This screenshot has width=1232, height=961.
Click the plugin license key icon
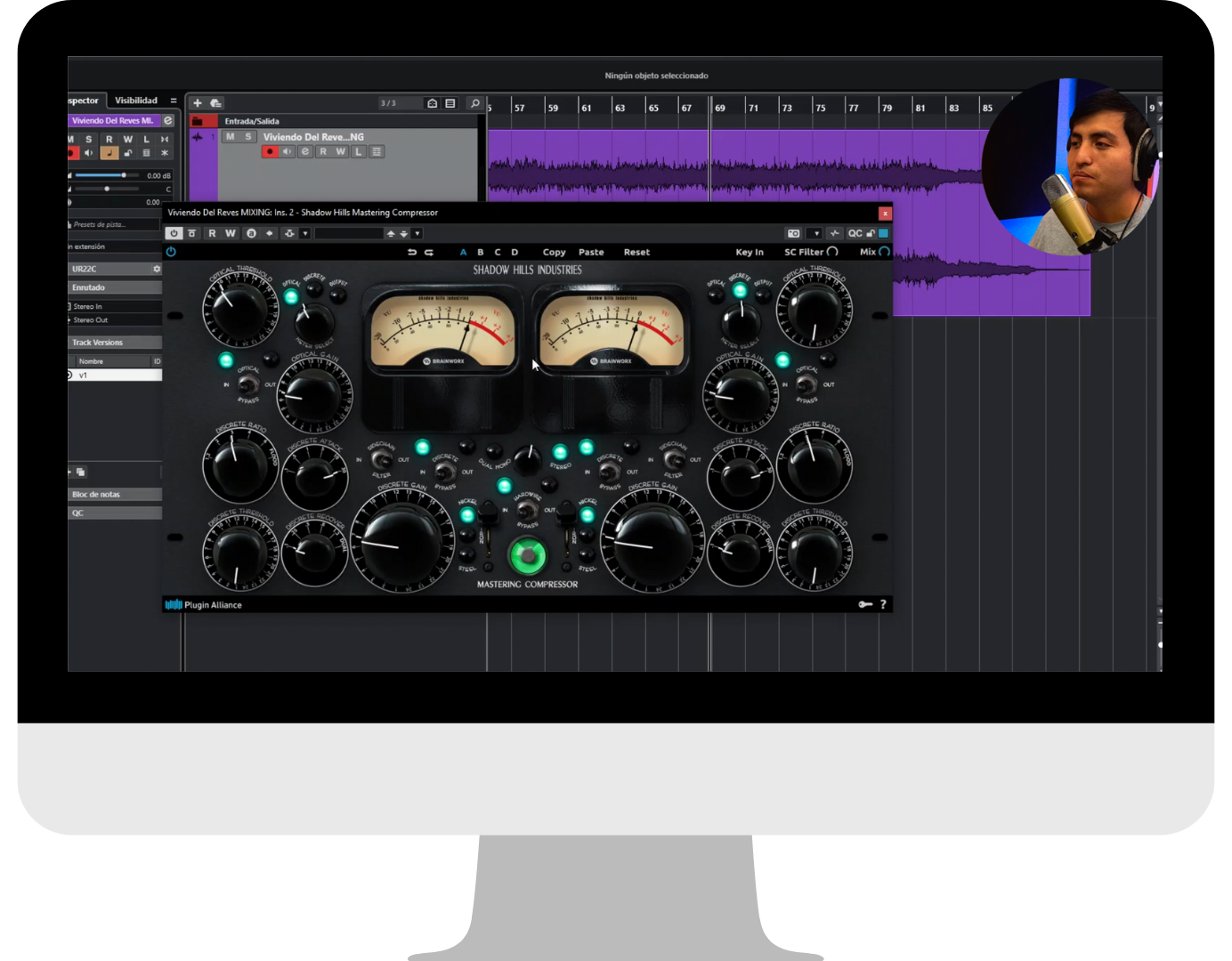point(865,604)
